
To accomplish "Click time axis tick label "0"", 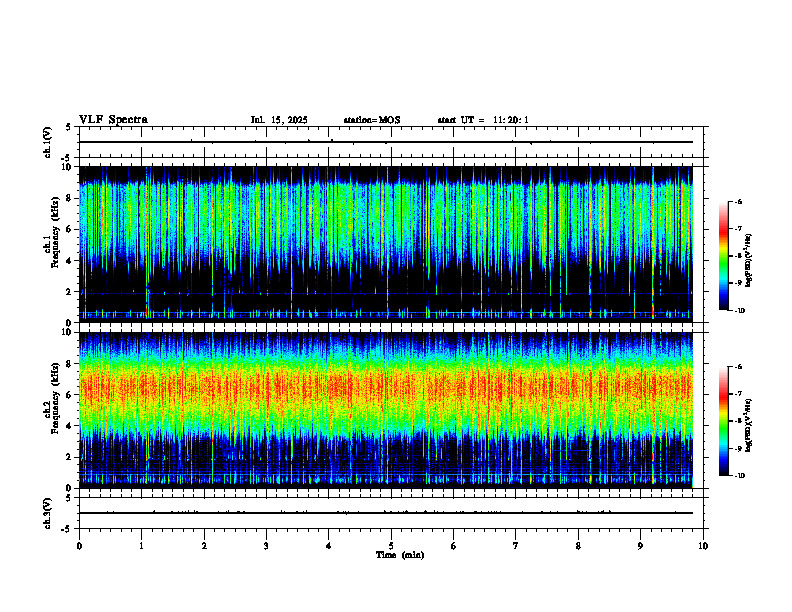I will pyautogui.click(x=79, y=546).
